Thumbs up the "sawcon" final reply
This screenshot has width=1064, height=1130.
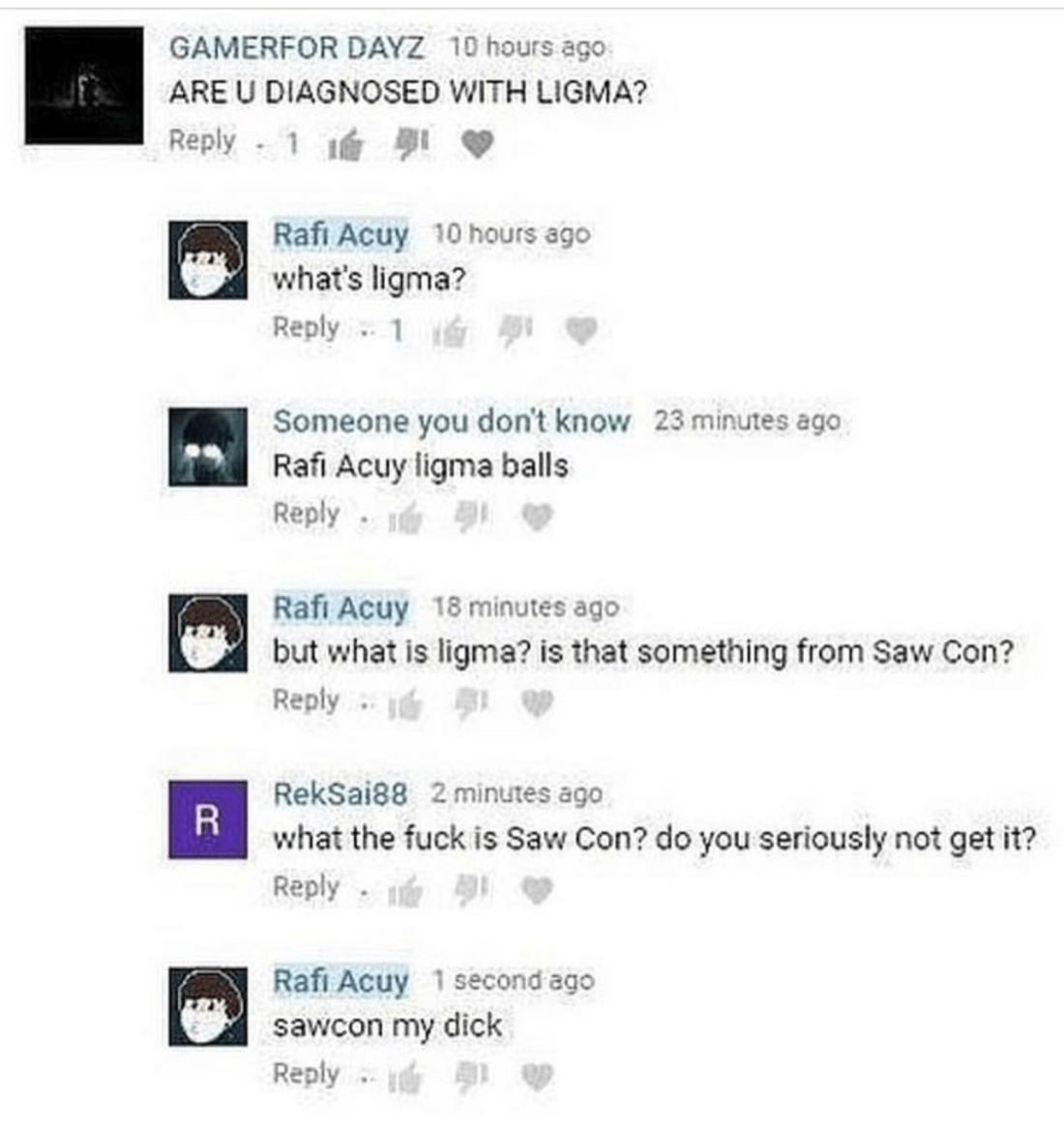pyautogui.click(x=405, y=1078)
